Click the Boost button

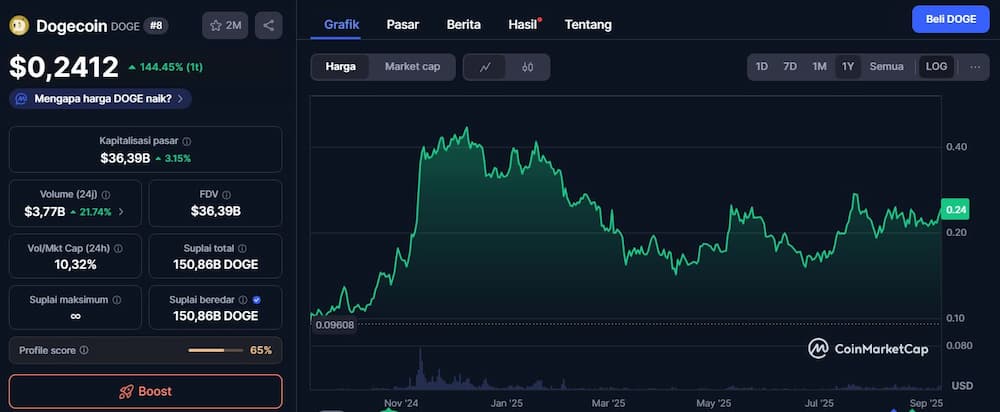click(x=145, y=392)
